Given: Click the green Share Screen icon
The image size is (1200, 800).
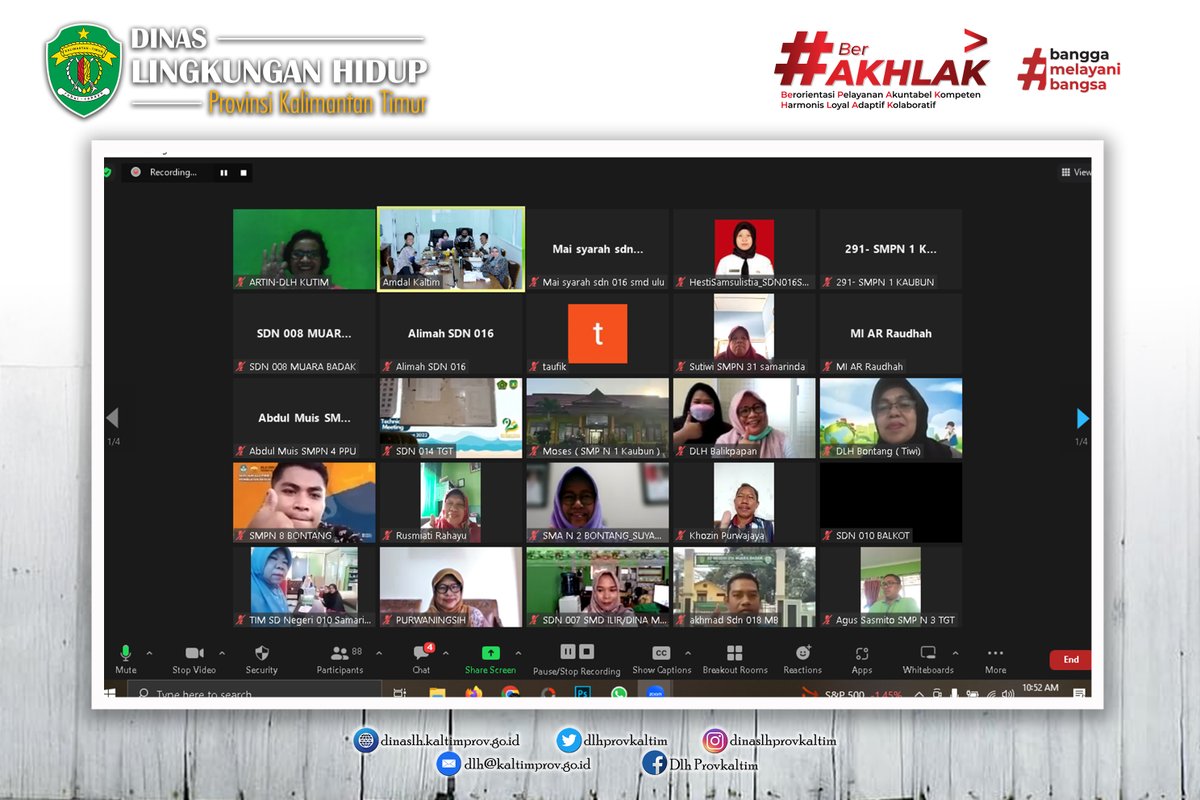Looking at the screenshot, I should click(x=490, y=653).
